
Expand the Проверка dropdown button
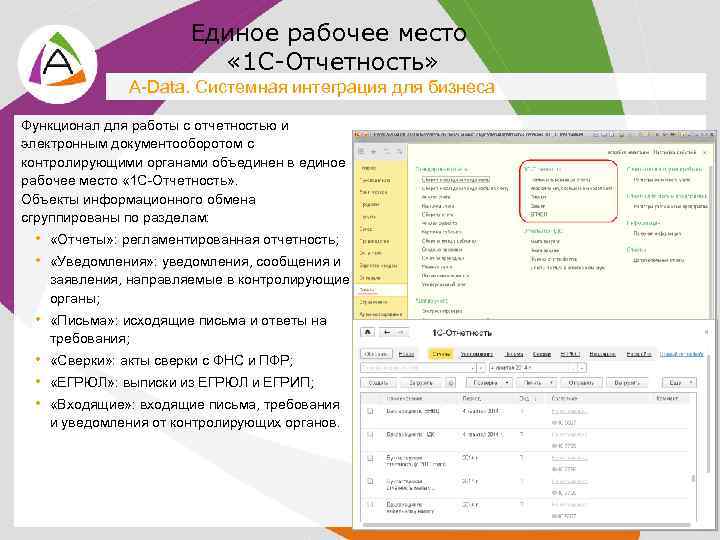489,382
